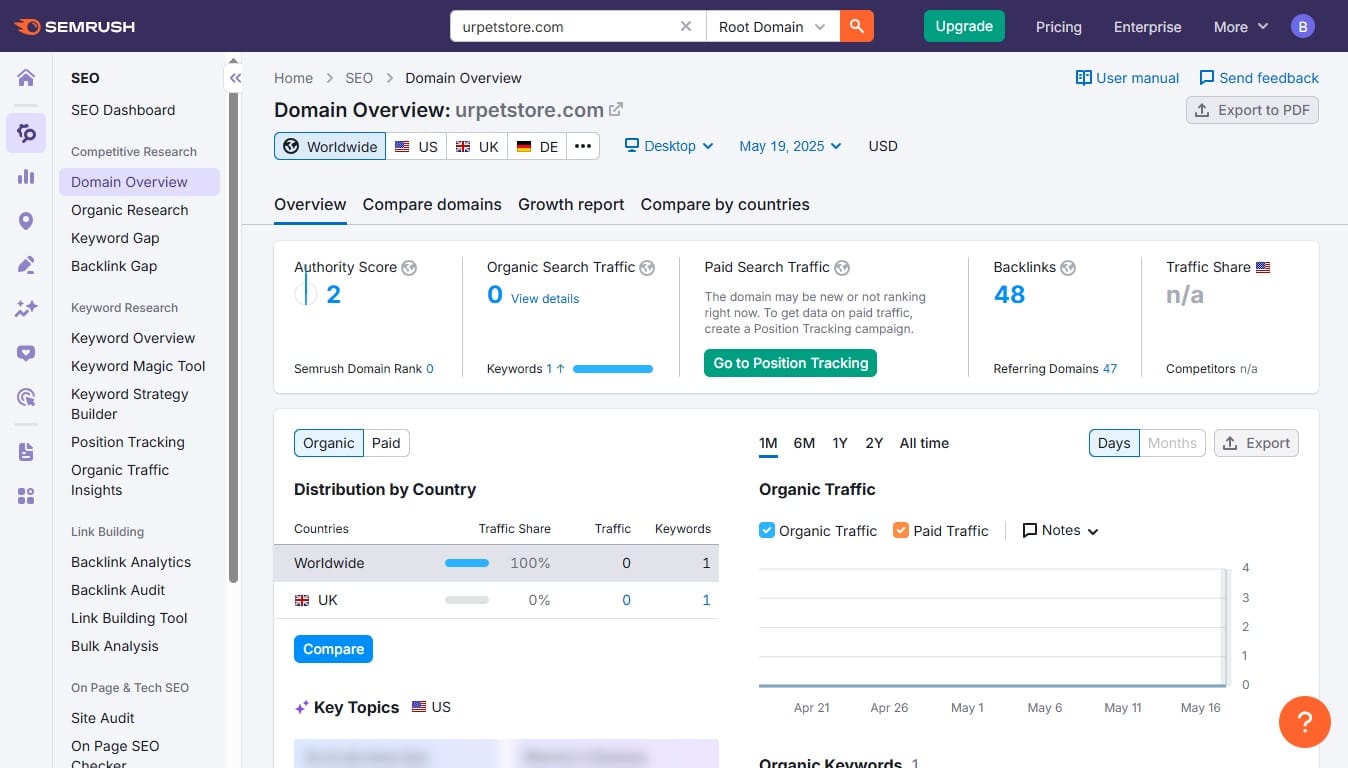The image size is (1348, 768).
Task: Switch to Compare by countries tab
Action: click(725, 204)
